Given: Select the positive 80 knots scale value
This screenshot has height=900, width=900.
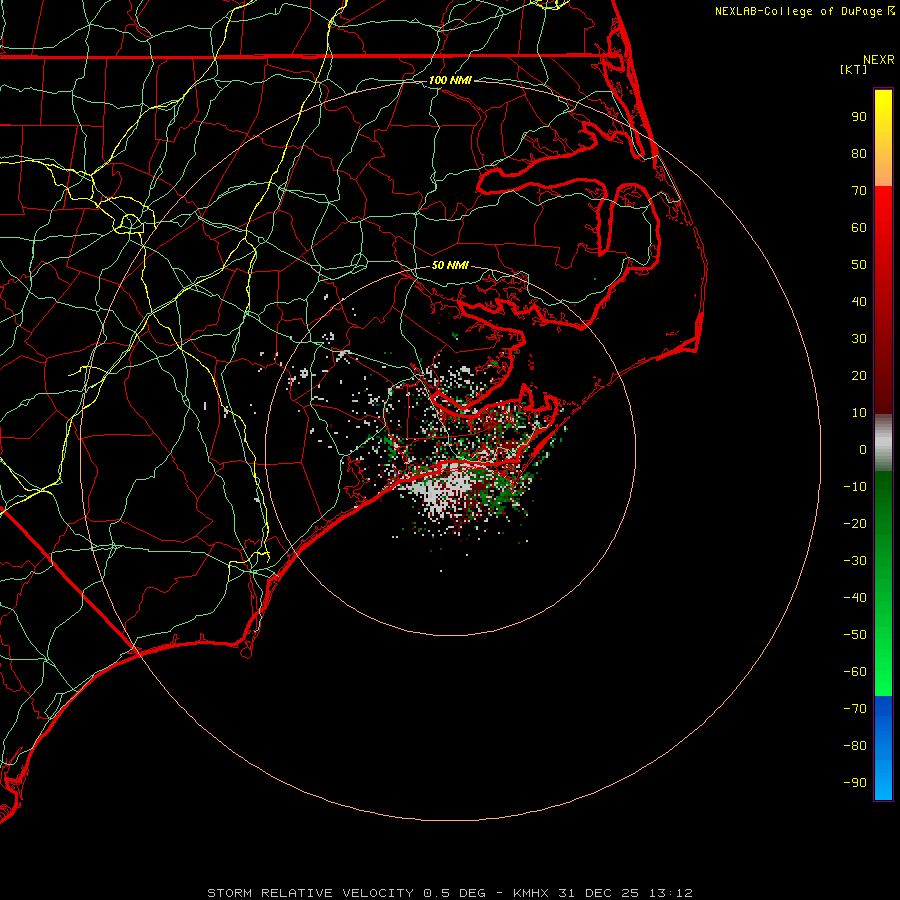Looking at the screenshot, I should click(x=859, y=153).
